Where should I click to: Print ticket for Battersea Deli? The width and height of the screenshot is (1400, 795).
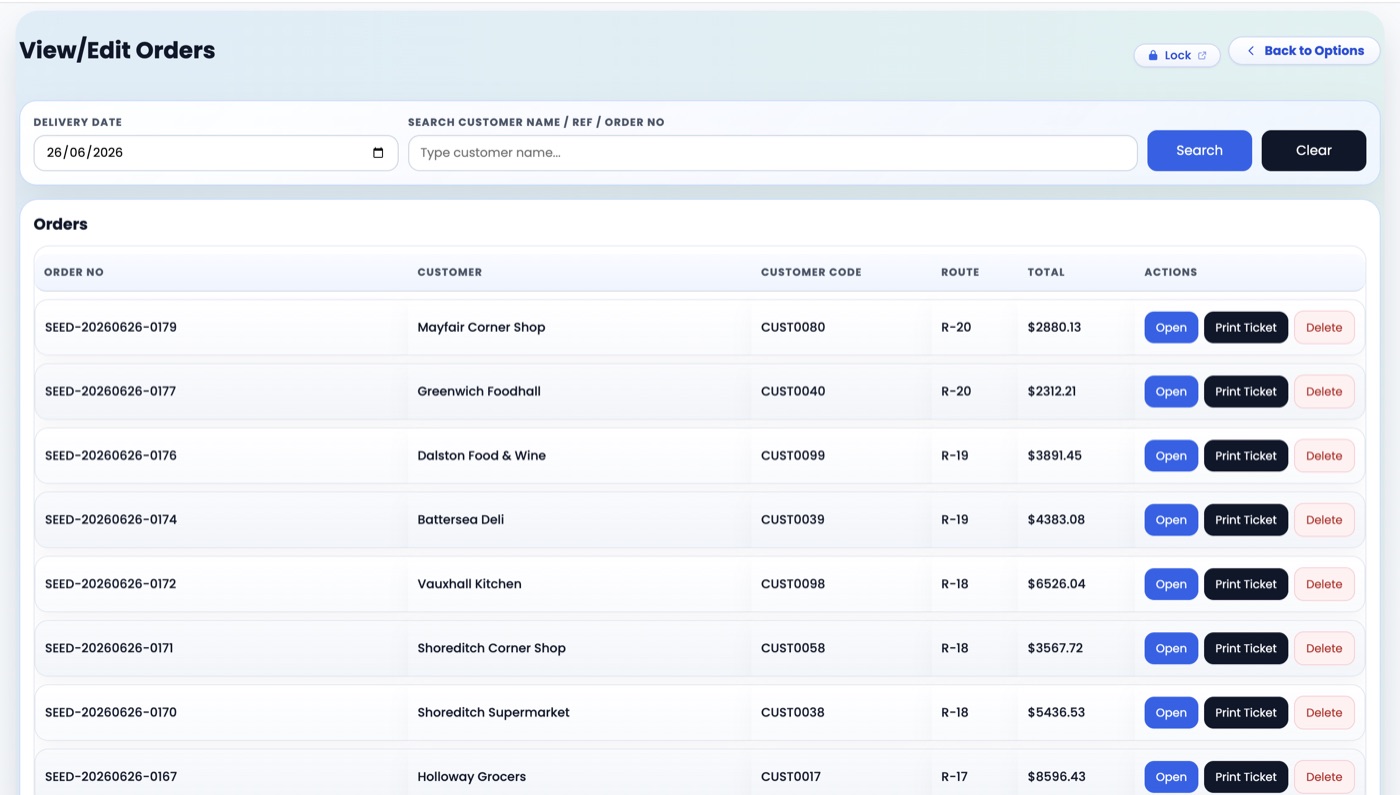(1246, 520)
